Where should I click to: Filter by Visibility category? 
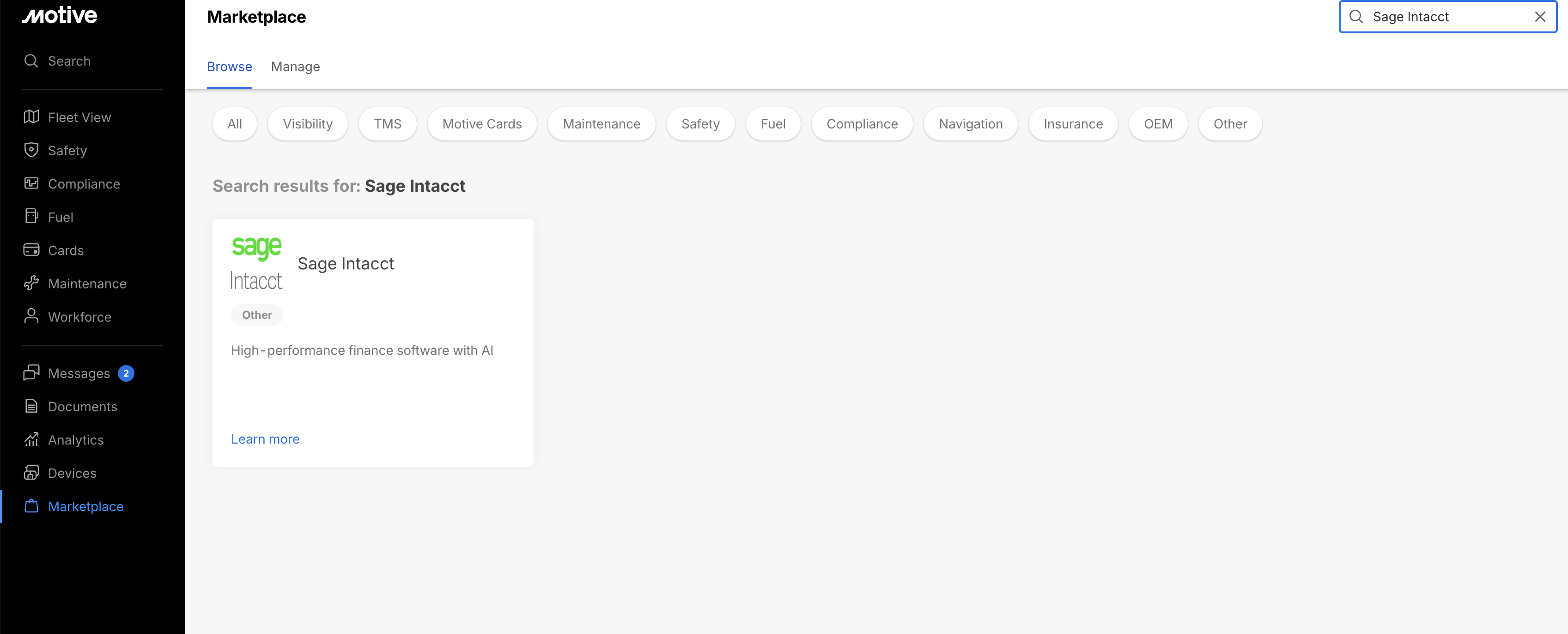[x=307, y=124]
